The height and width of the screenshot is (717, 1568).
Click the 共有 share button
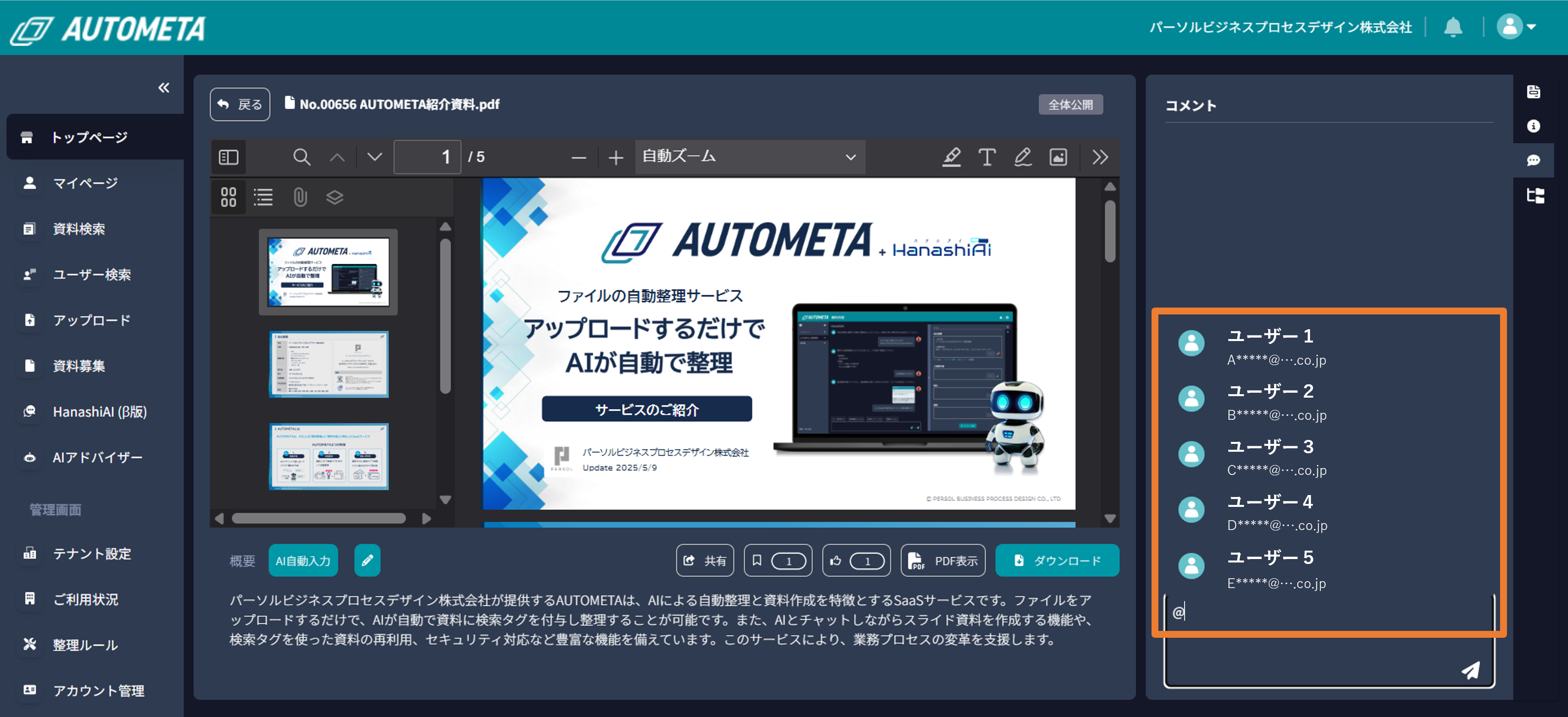[x=704, y=560]
